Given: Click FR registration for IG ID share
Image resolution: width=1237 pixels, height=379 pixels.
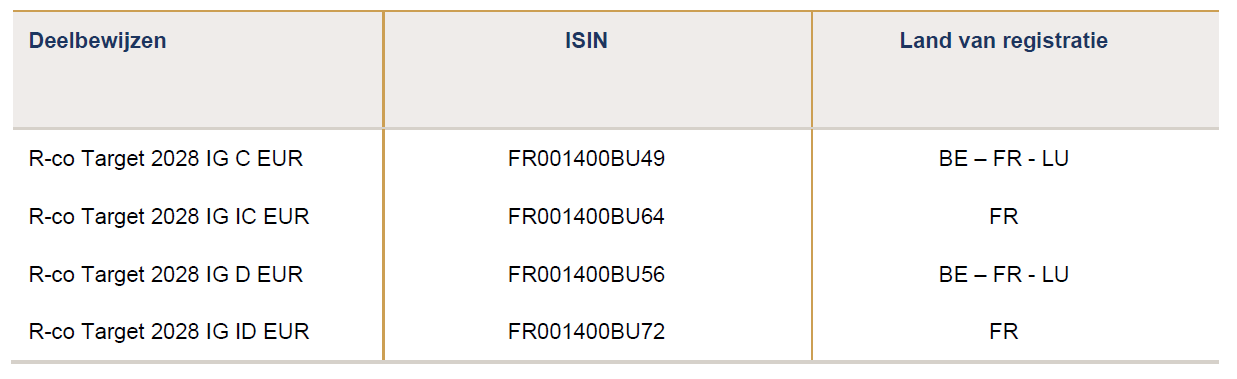Looking at the screenshot, I should click(1003, 332).
